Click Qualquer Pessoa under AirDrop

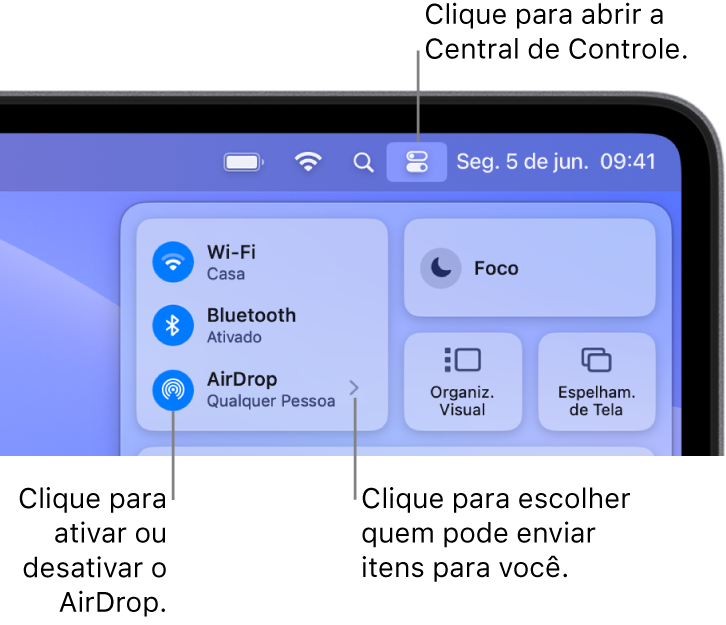click(271, 401)
